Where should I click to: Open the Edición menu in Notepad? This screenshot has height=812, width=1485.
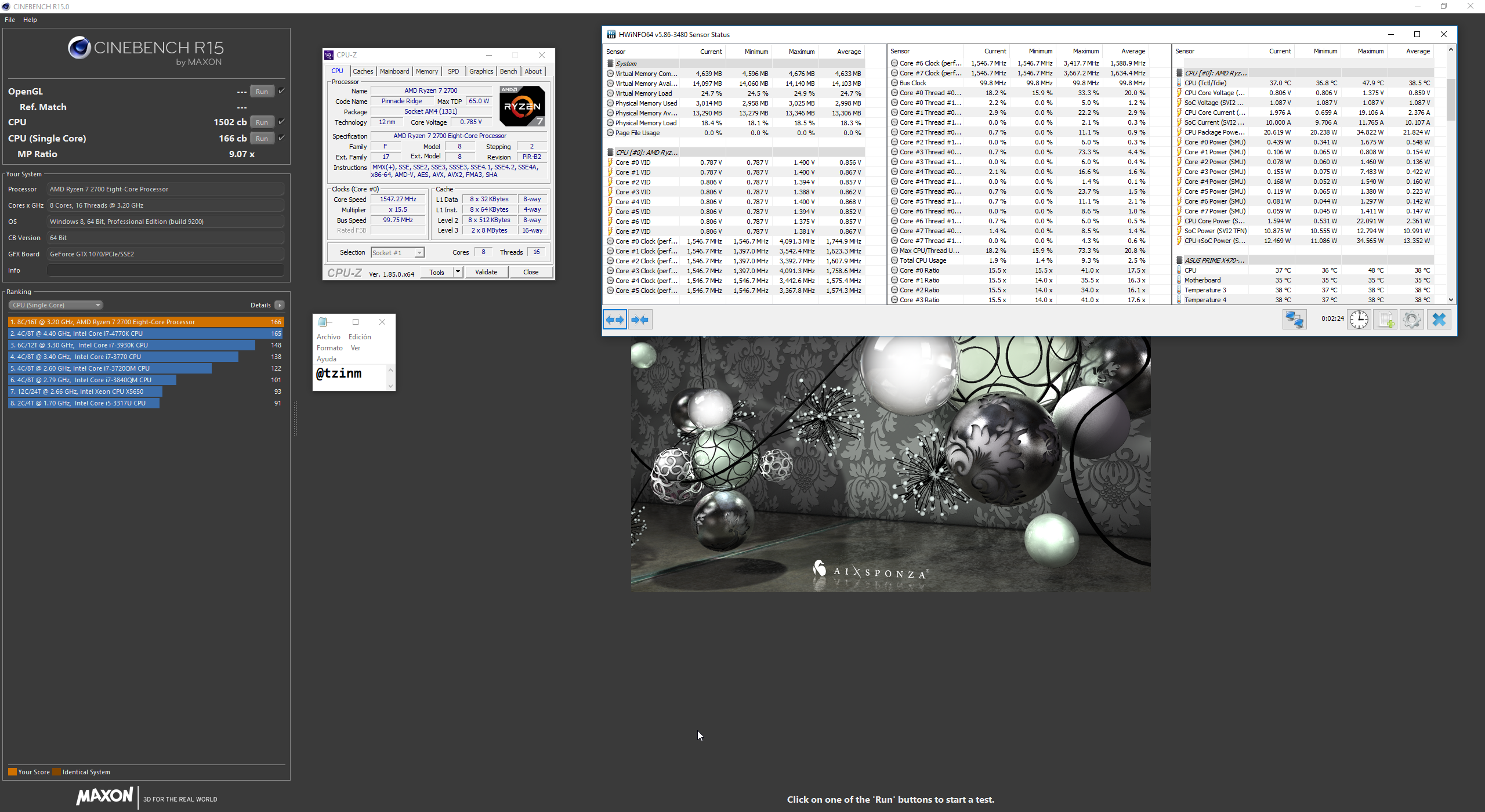pos(360,337)
